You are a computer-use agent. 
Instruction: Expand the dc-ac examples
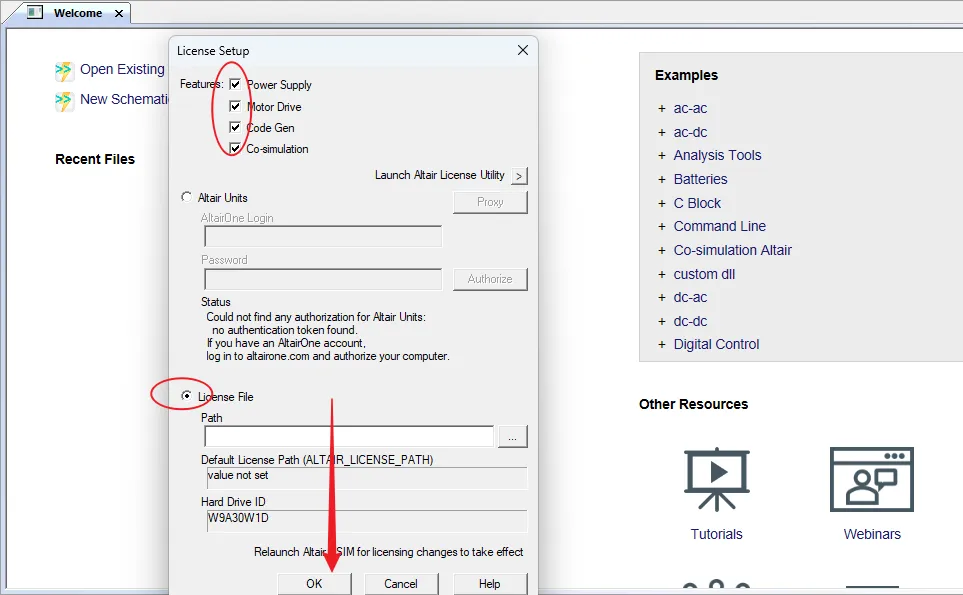click(661, 298)
